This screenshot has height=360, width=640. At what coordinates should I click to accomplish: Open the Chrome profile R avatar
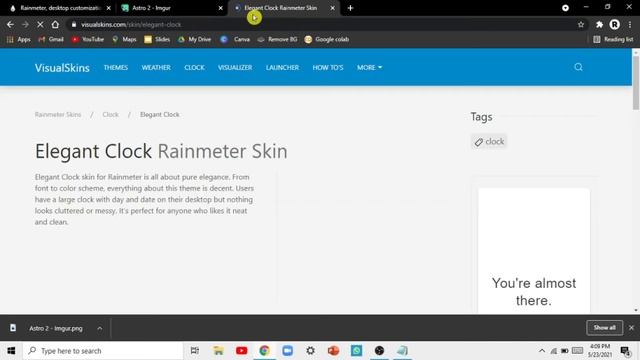coord(614,24)
